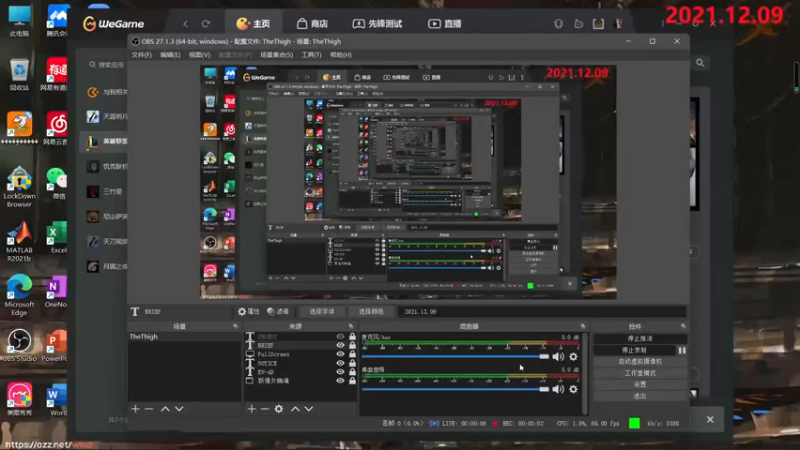The width and height of the screenshot is (800, 450).
Task: Pop out the 来源 dock with its header icon
Action: [351, 326]
